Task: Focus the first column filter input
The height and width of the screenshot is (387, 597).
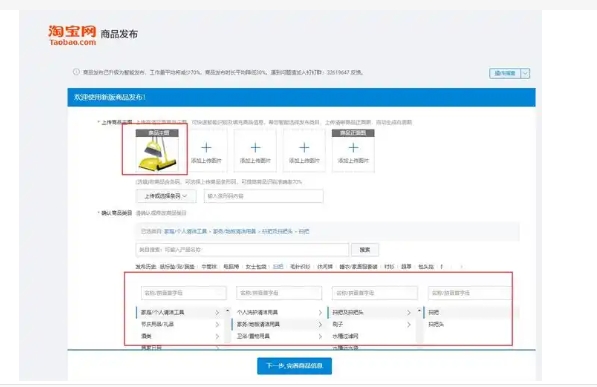Action: click(184, 293)
